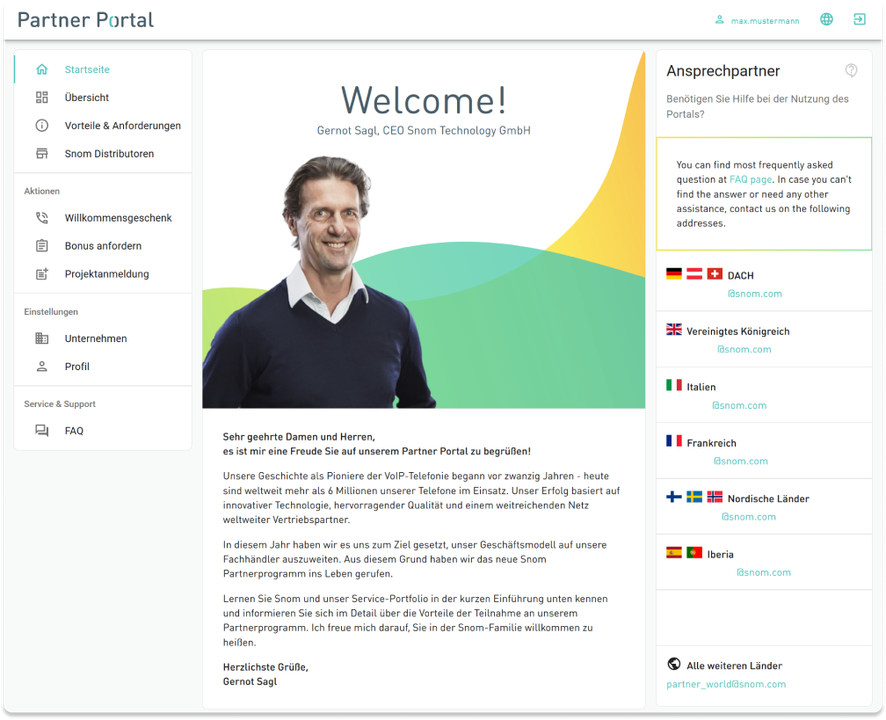Click the Partner Portal logo
The image size is (886, 720).
(86, 20)
